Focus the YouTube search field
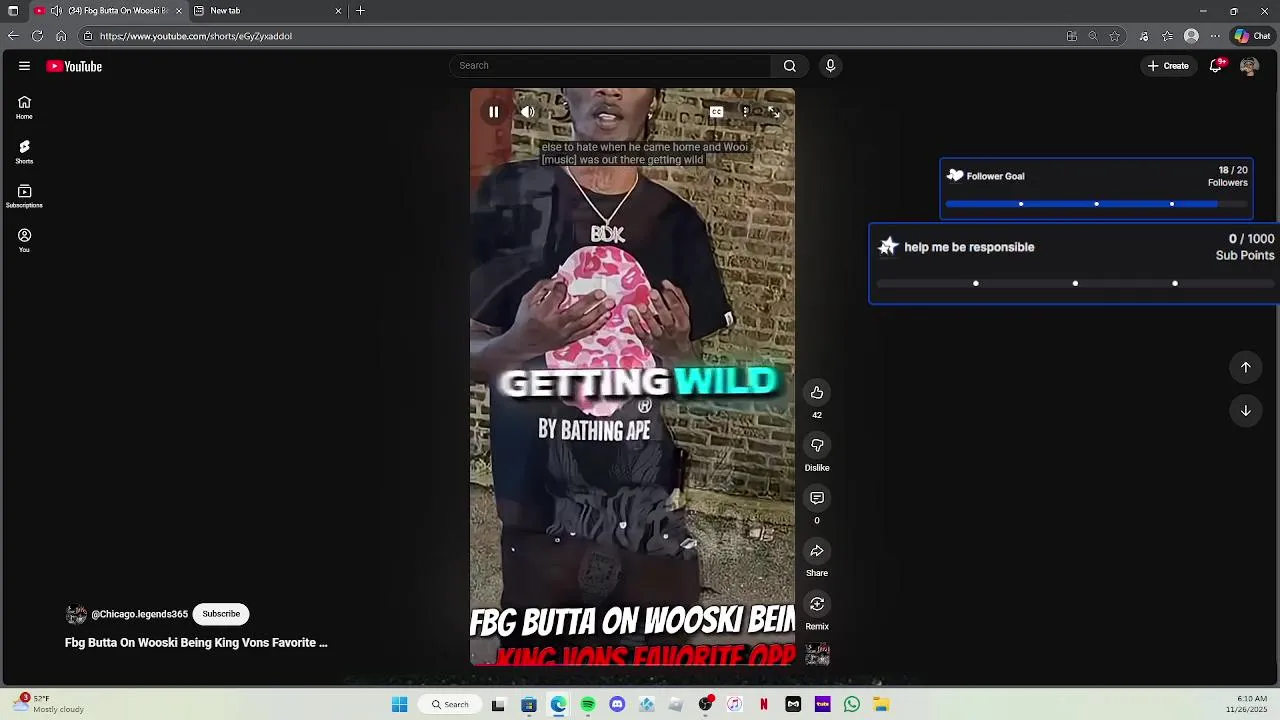 [x=610, y=66]
